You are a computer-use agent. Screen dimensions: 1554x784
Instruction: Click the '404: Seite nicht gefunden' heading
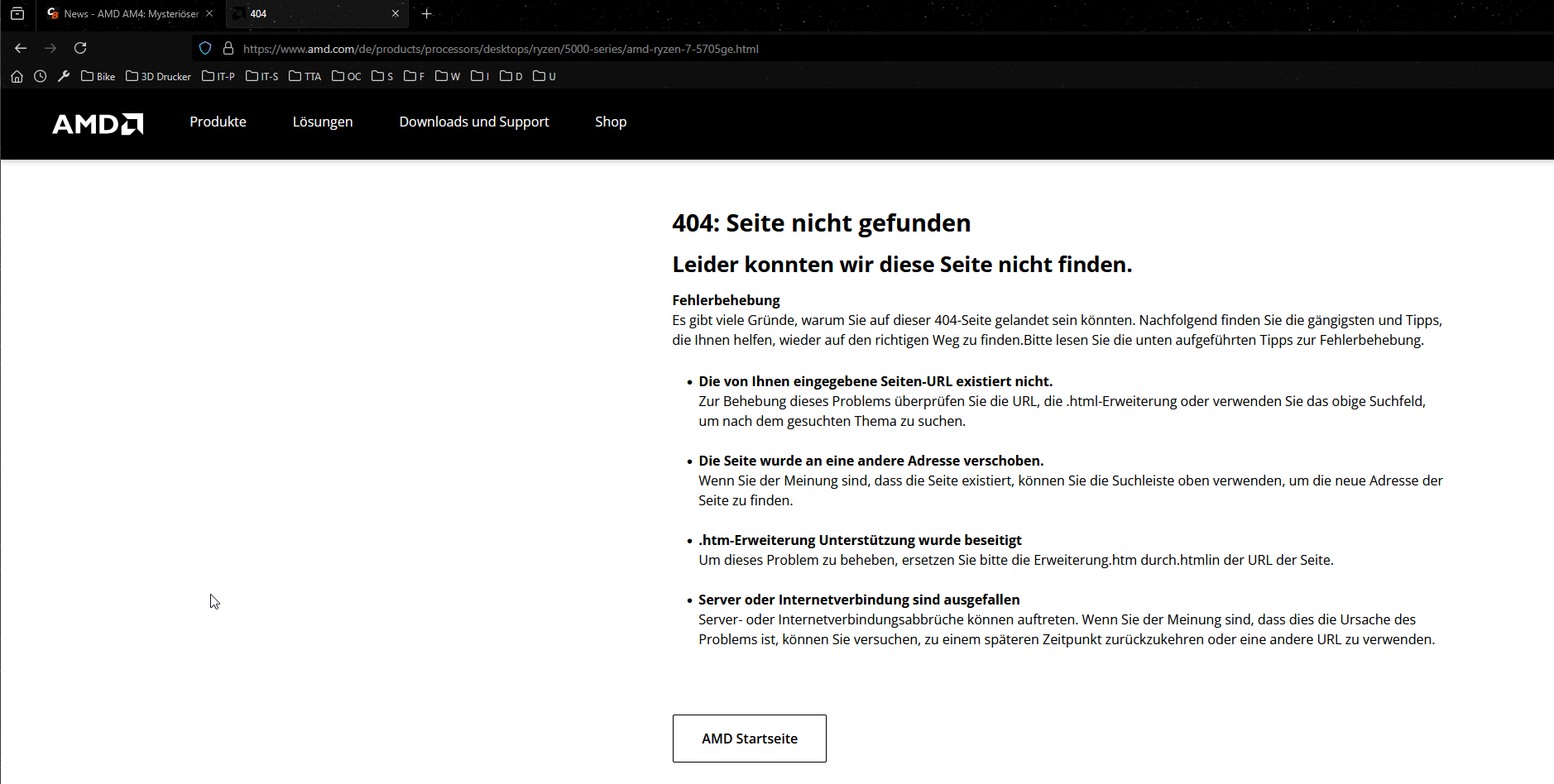tap(822, 223)
